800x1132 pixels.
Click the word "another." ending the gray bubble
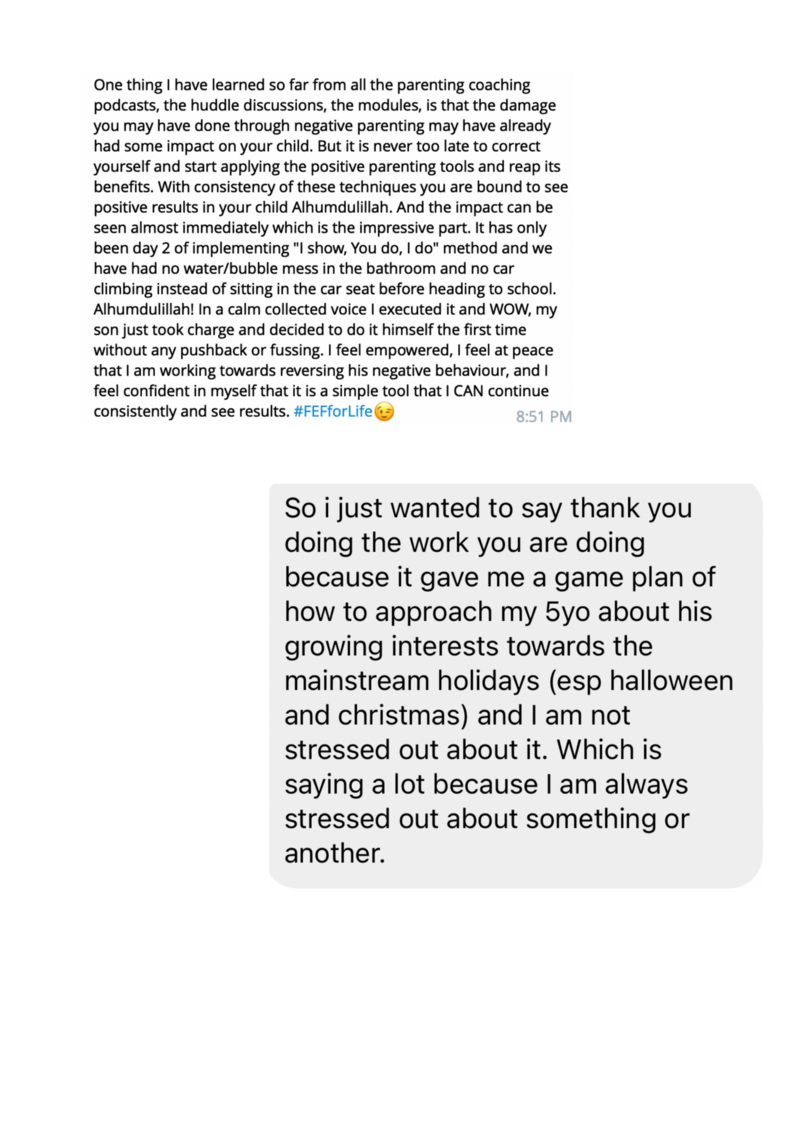point(335,853)
